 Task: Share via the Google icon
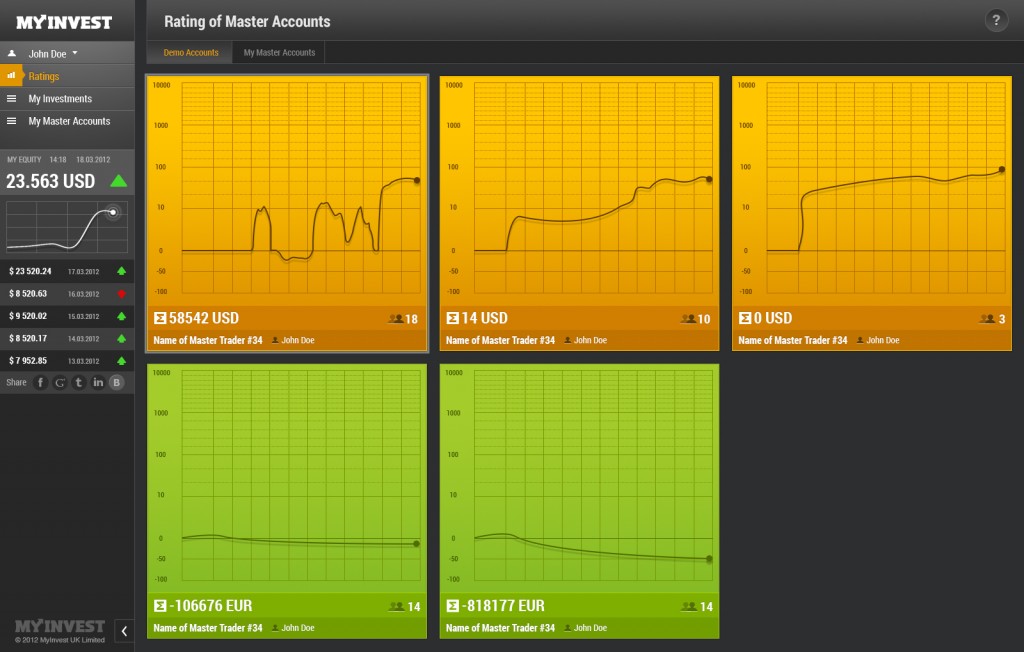click(60, 382)
